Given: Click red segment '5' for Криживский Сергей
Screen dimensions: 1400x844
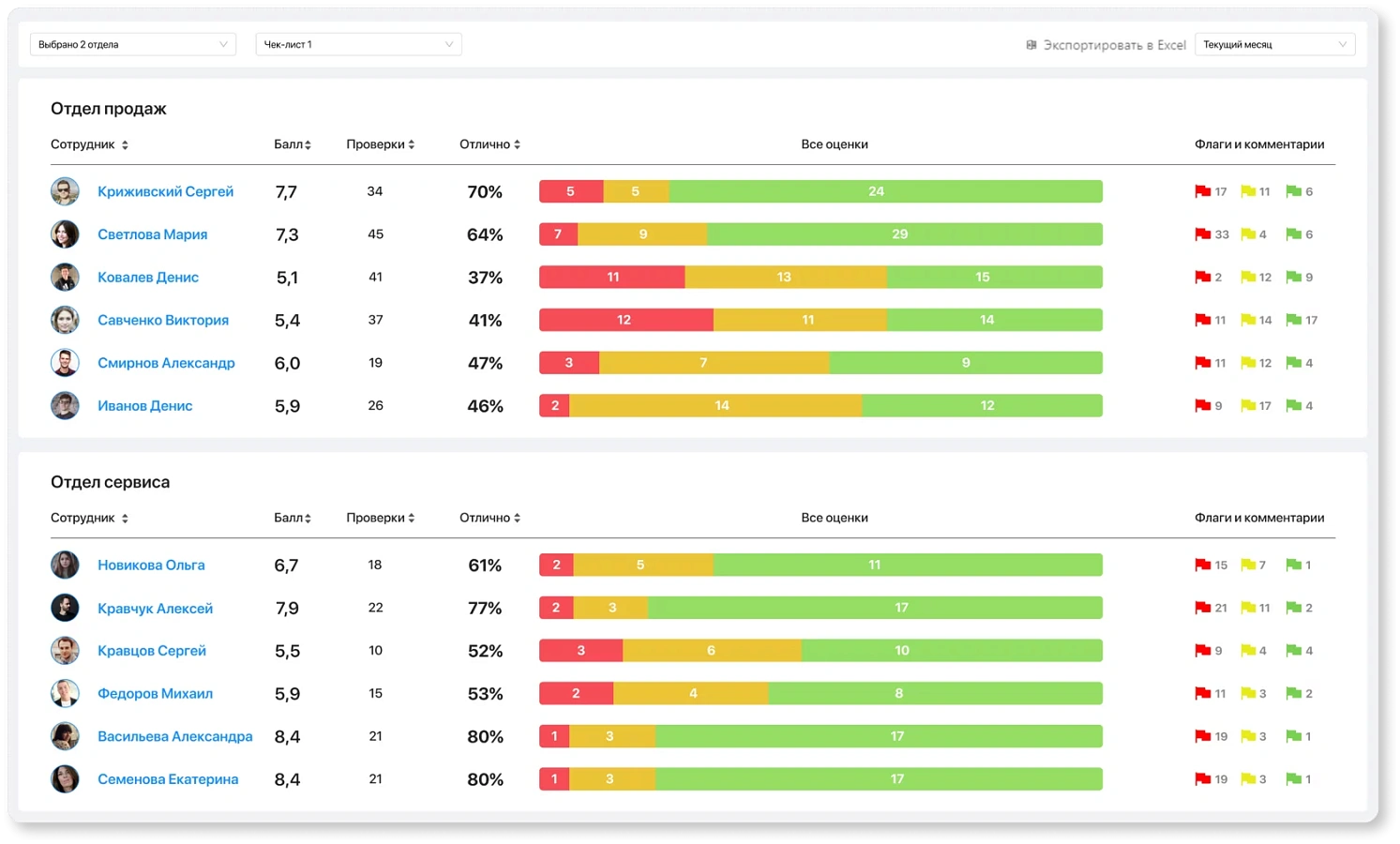Looking at the screenshot, I should coord(571,191).
